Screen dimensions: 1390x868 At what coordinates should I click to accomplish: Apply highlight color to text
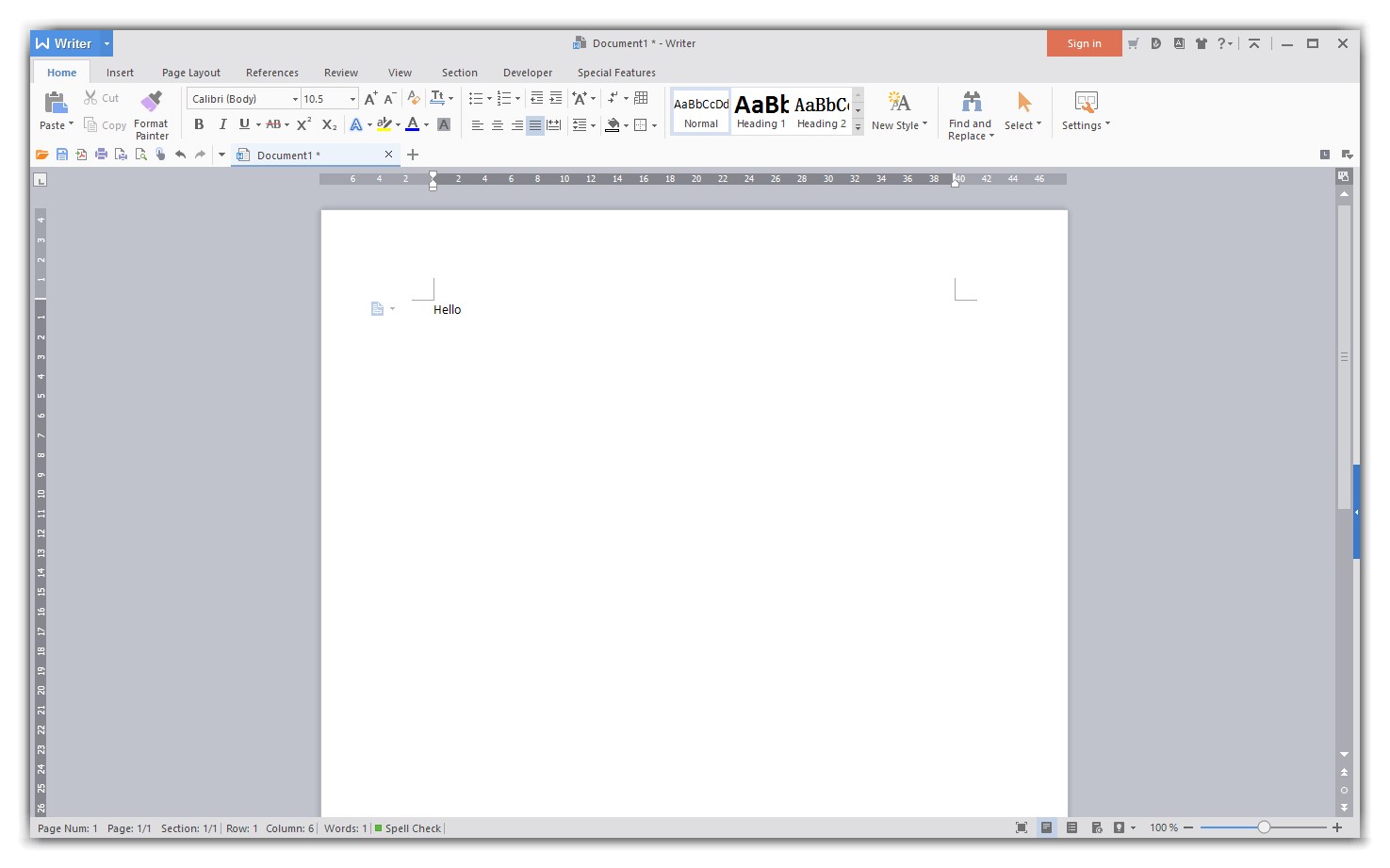(384, 123)
